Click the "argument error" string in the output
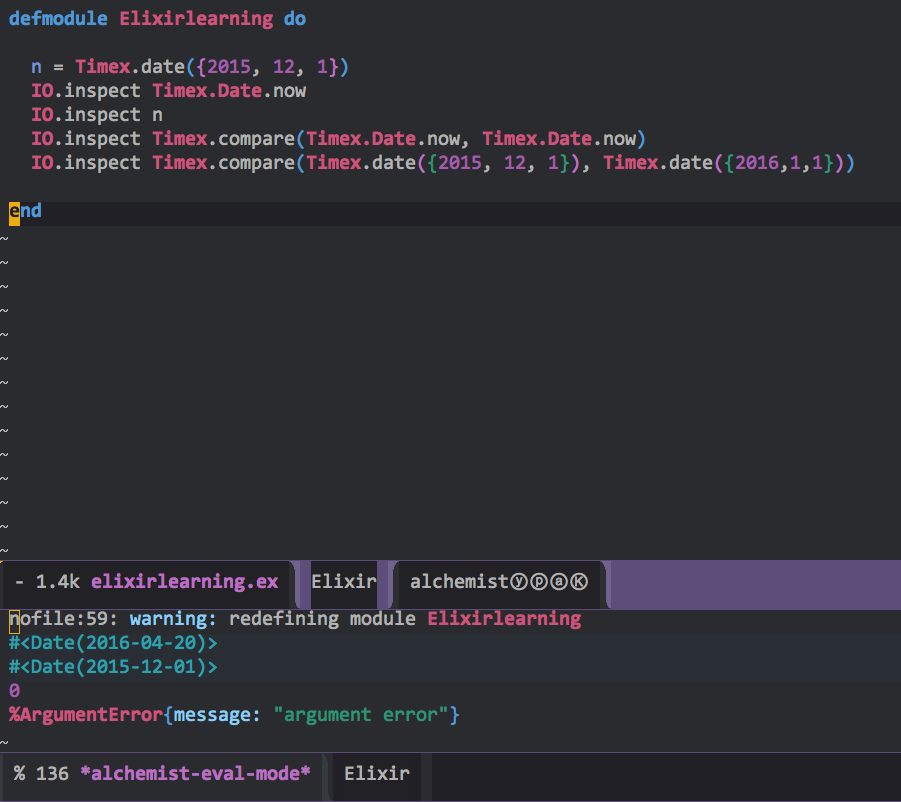 [x=360, y=715]
